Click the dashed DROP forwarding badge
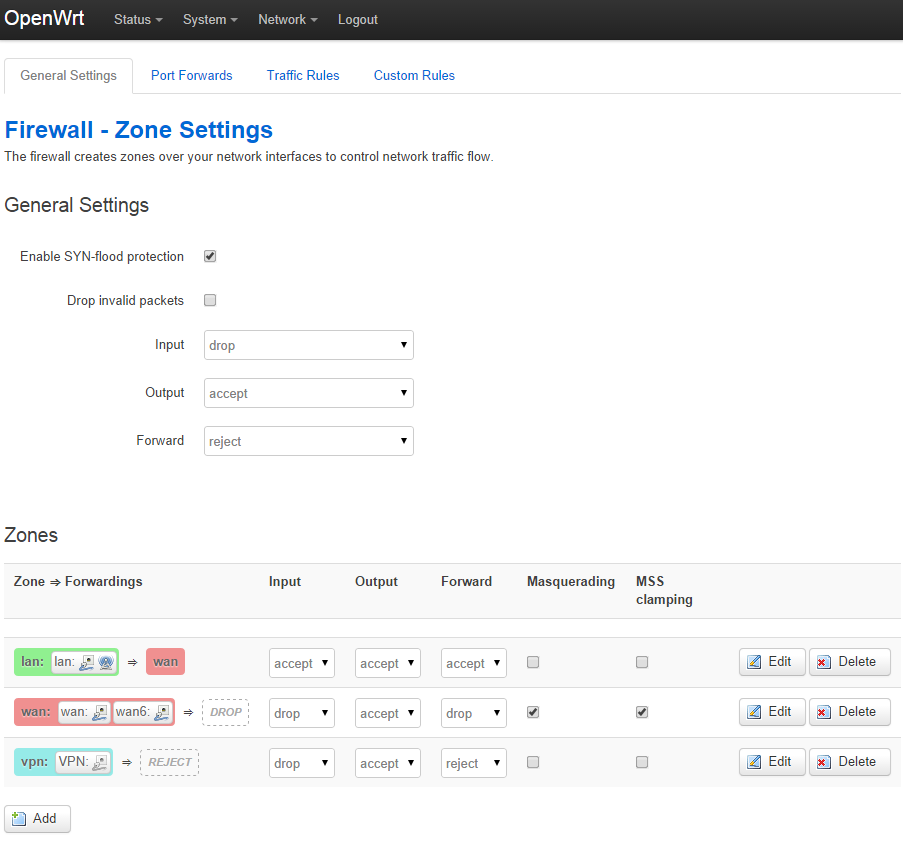 click(x=225, y=712)
